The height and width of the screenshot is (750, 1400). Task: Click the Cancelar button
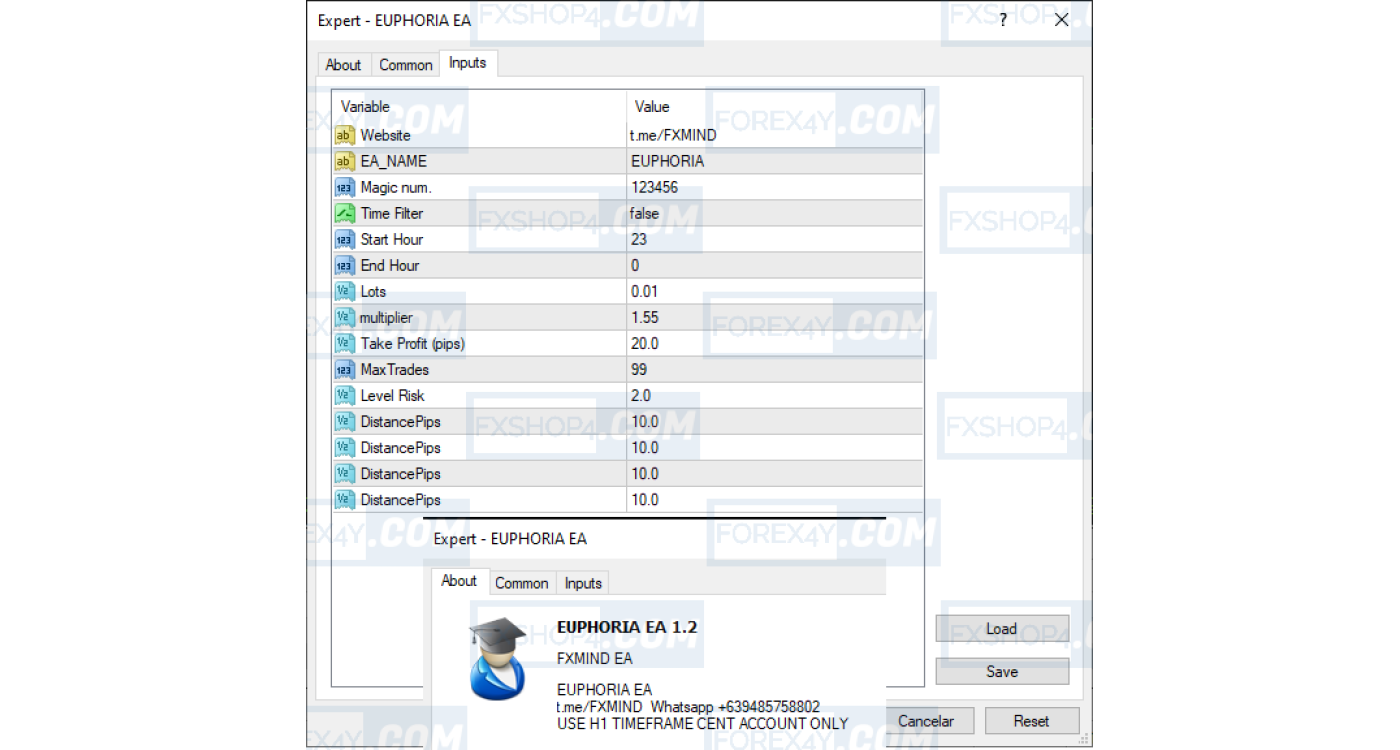(925, 721)
